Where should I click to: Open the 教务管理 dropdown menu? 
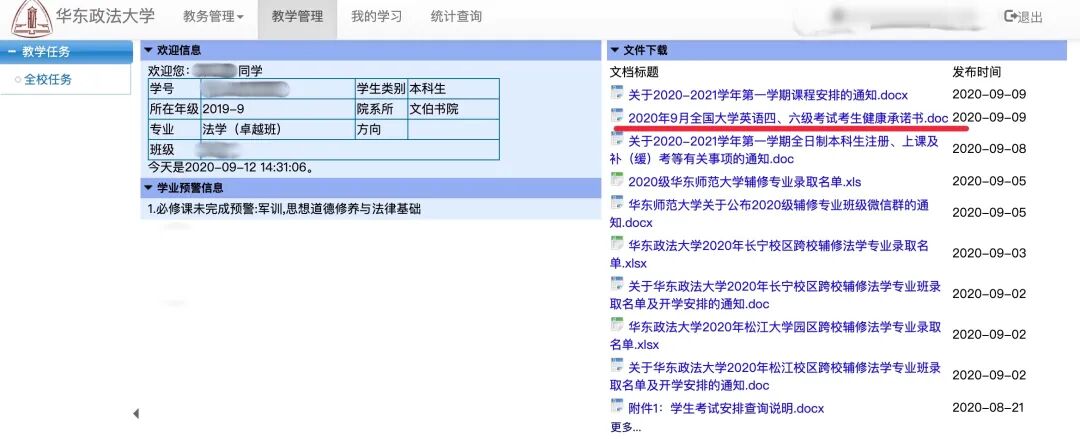tap(214, 17)
